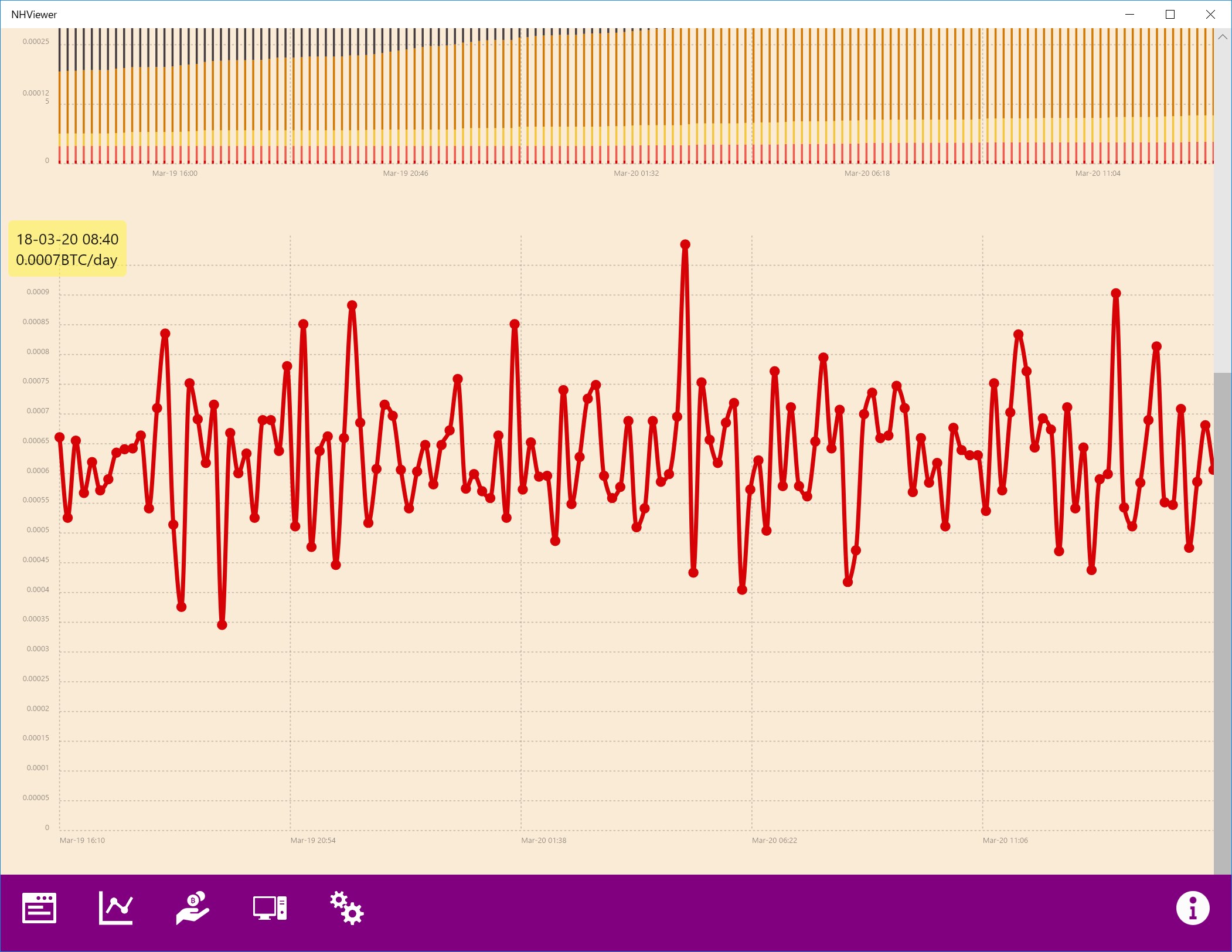The height and width of the screenshot is (952, 1232).
Task: Minimize the NHViewer window
Action: point(1129,15)
